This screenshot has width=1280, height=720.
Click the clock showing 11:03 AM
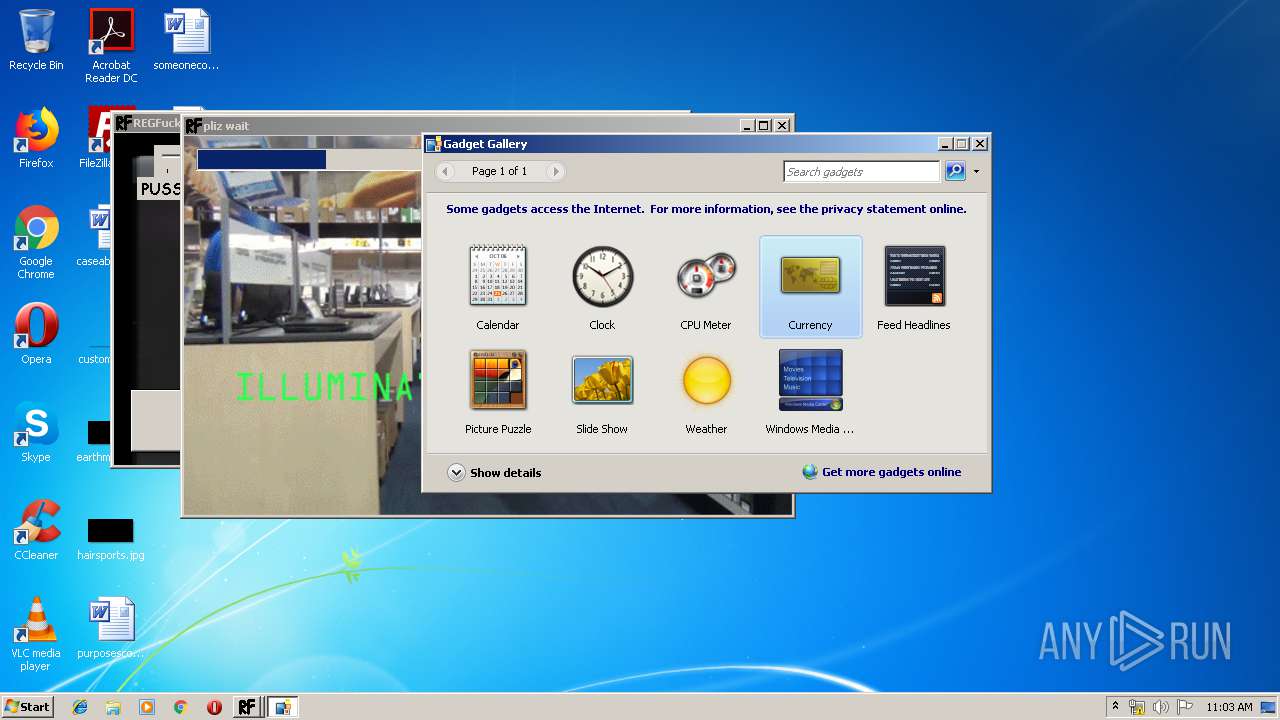[1229, 707]
